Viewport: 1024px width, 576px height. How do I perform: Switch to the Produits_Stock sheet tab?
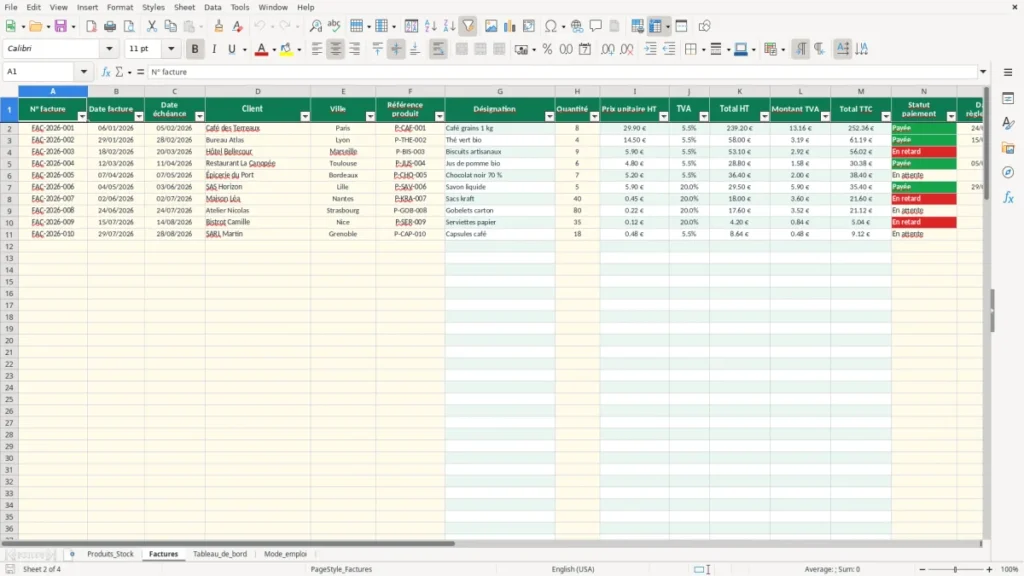click(x=110, y=554)
